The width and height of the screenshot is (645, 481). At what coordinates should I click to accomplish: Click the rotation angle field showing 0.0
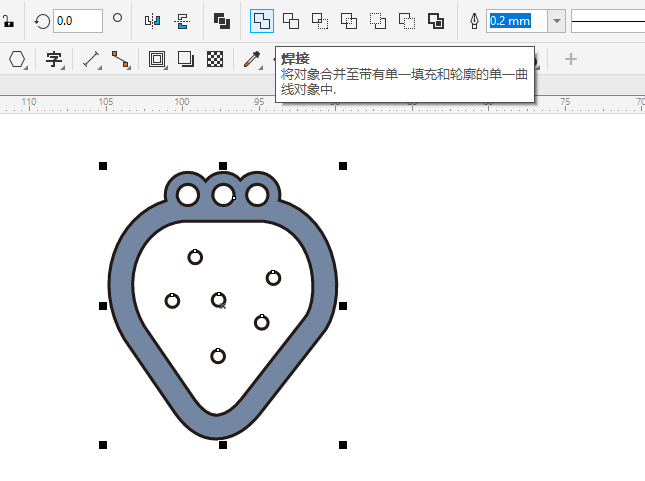pyautogui.click(x=78, y=21)
